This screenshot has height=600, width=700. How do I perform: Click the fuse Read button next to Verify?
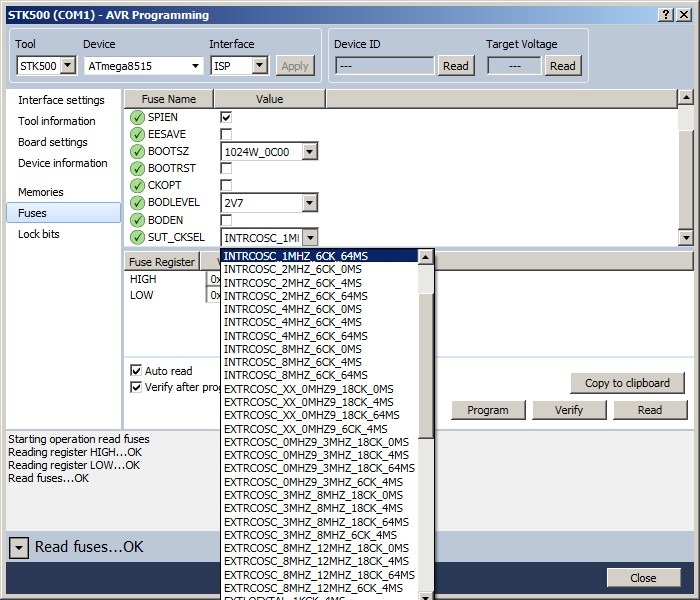(650, 410)
